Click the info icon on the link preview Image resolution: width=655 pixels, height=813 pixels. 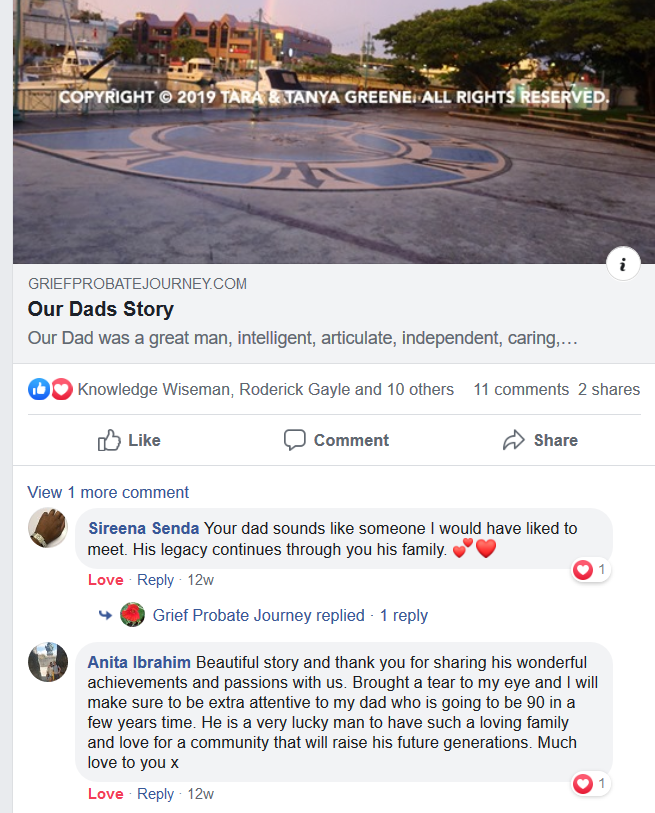click(623, 264)
